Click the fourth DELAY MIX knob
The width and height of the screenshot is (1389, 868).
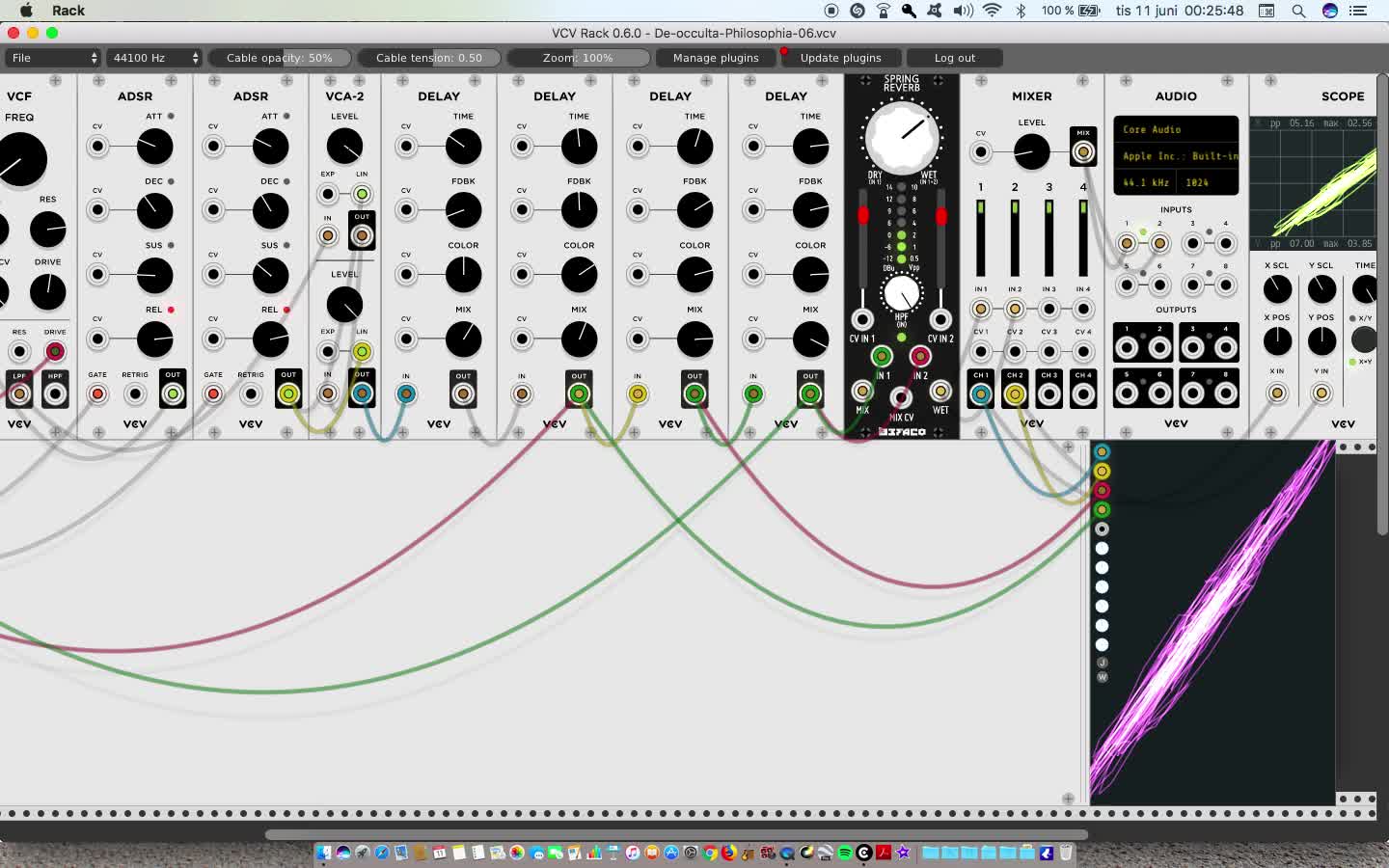pyautogui.click(x=810, y=339)
